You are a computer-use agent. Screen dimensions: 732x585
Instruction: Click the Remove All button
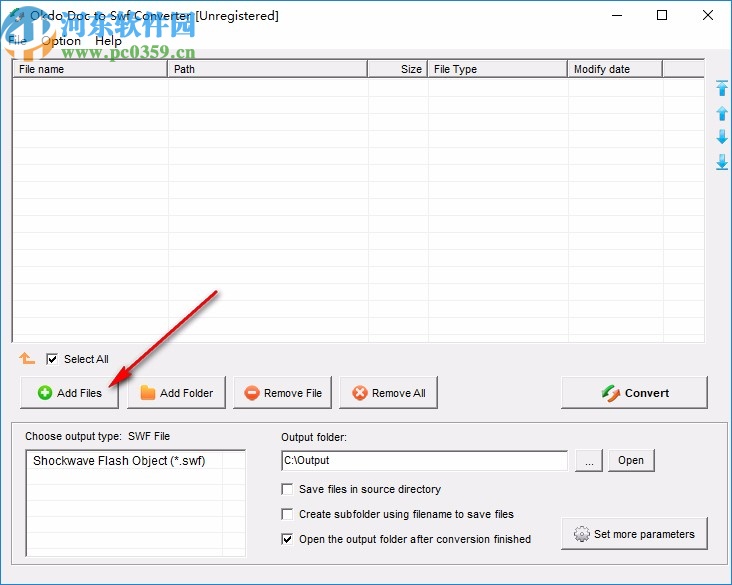coord(388,393)
